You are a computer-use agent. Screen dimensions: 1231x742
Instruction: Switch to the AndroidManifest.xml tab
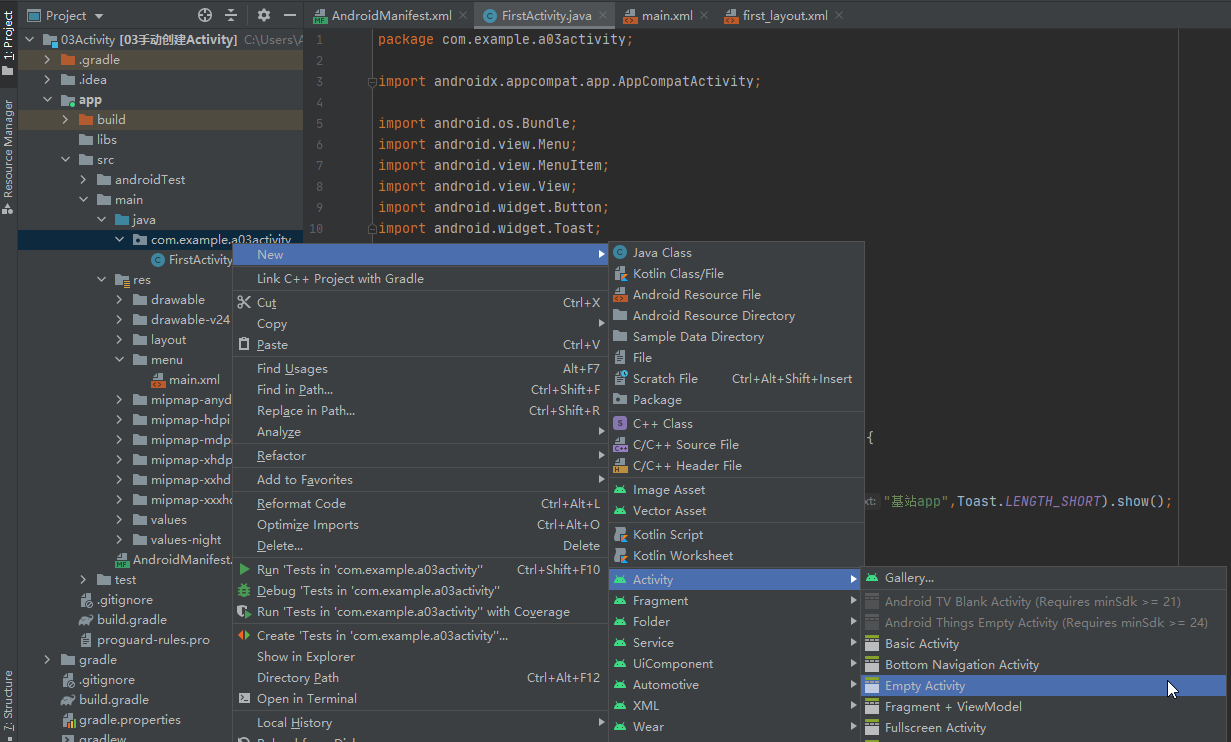click(x=392, y=16)
